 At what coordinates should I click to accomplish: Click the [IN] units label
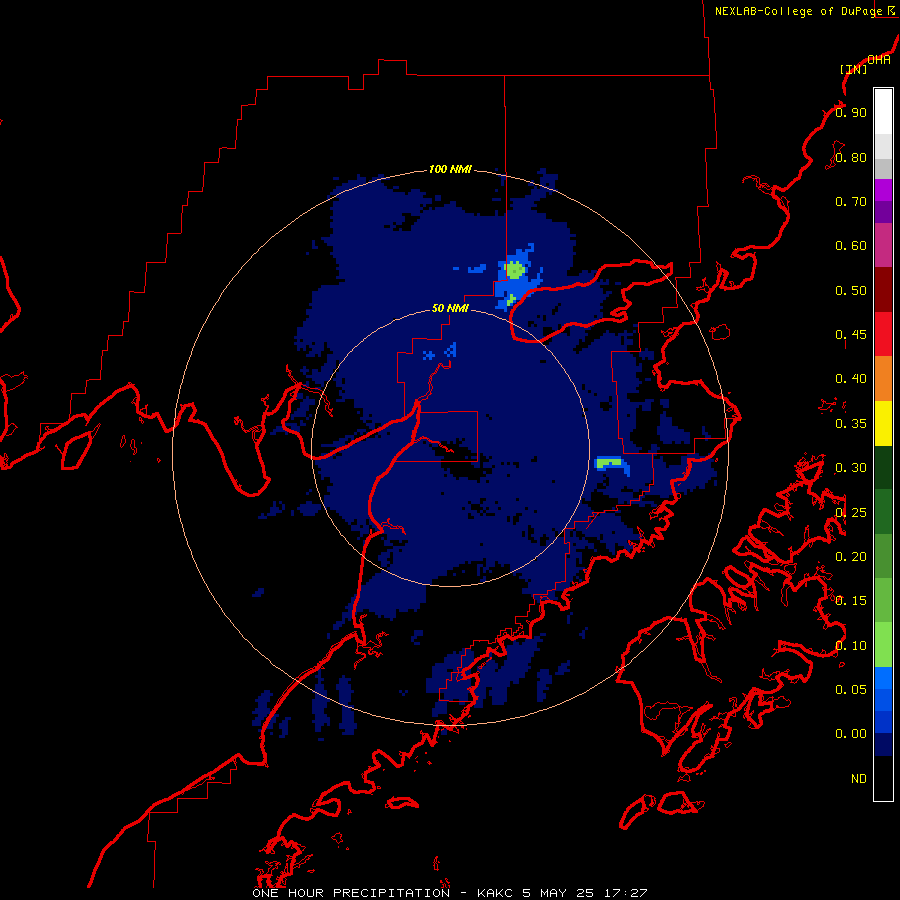coord(854,69)
